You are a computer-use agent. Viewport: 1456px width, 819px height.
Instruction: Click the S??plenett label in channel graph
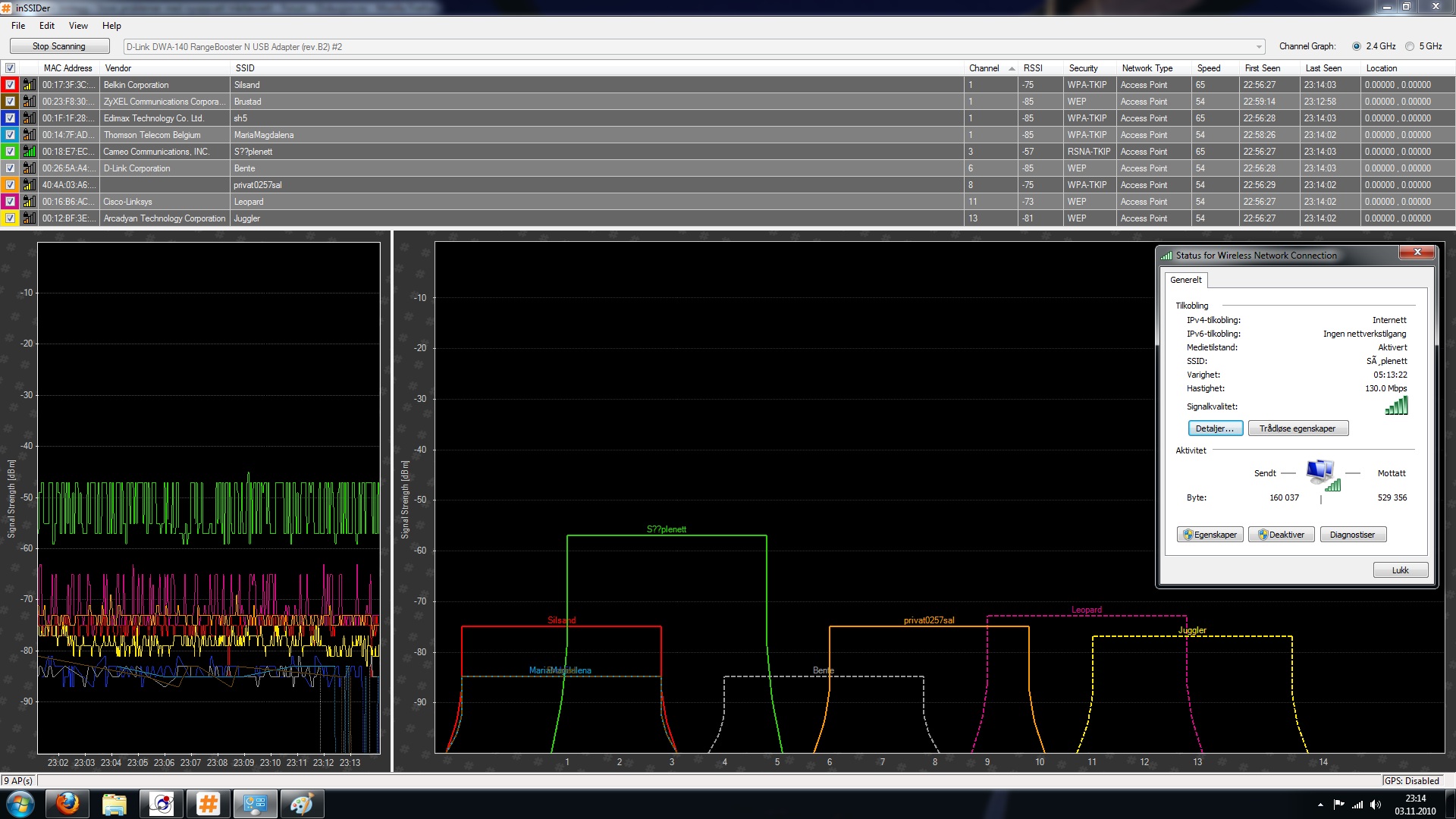(x=666, y=529)
